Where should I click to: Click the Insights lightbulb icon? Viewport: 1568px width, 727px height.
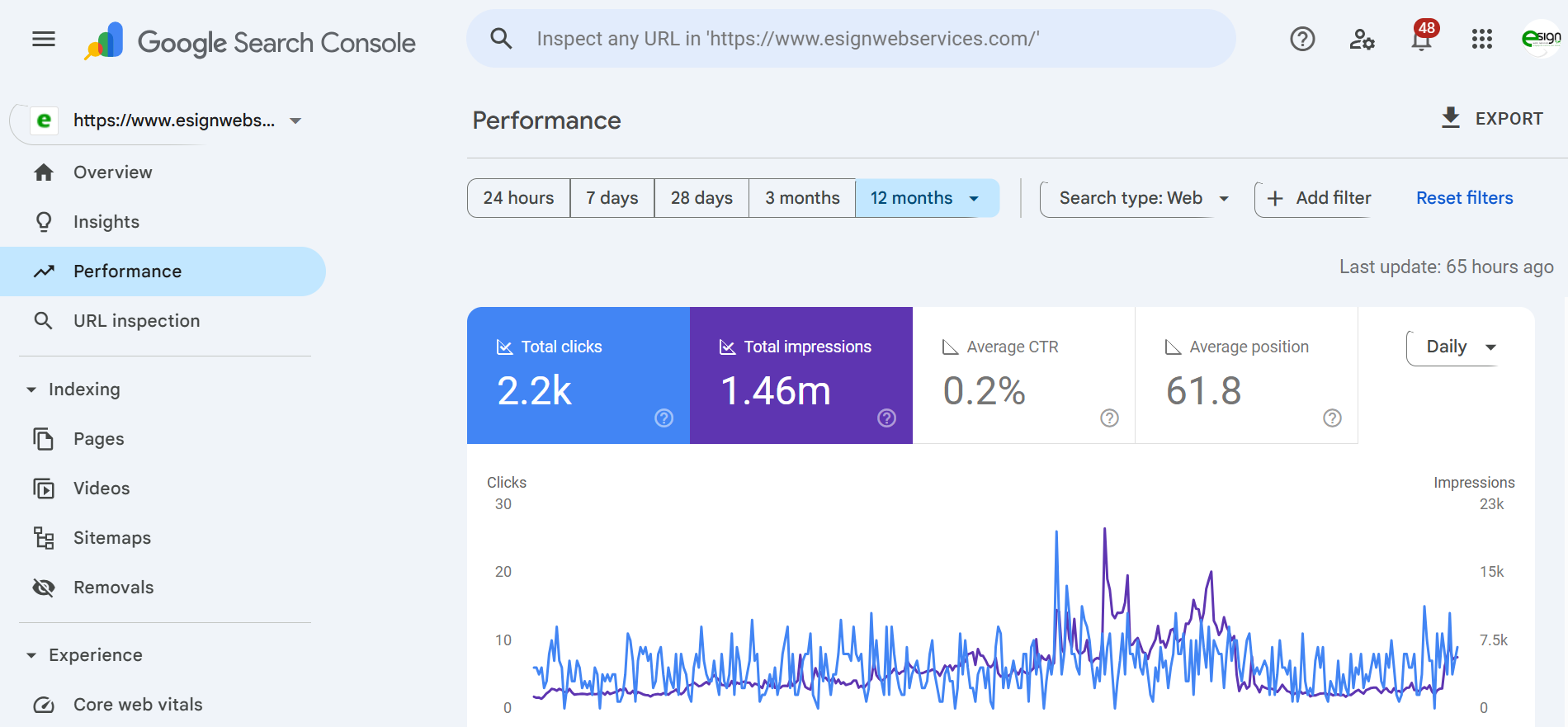click(44, 222)
